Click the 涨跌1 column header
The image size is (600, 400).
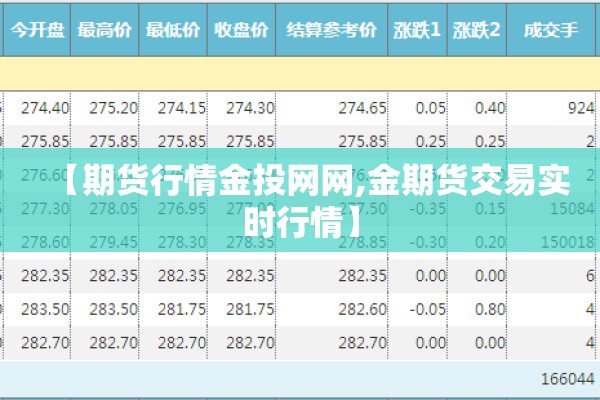point(417,29)
